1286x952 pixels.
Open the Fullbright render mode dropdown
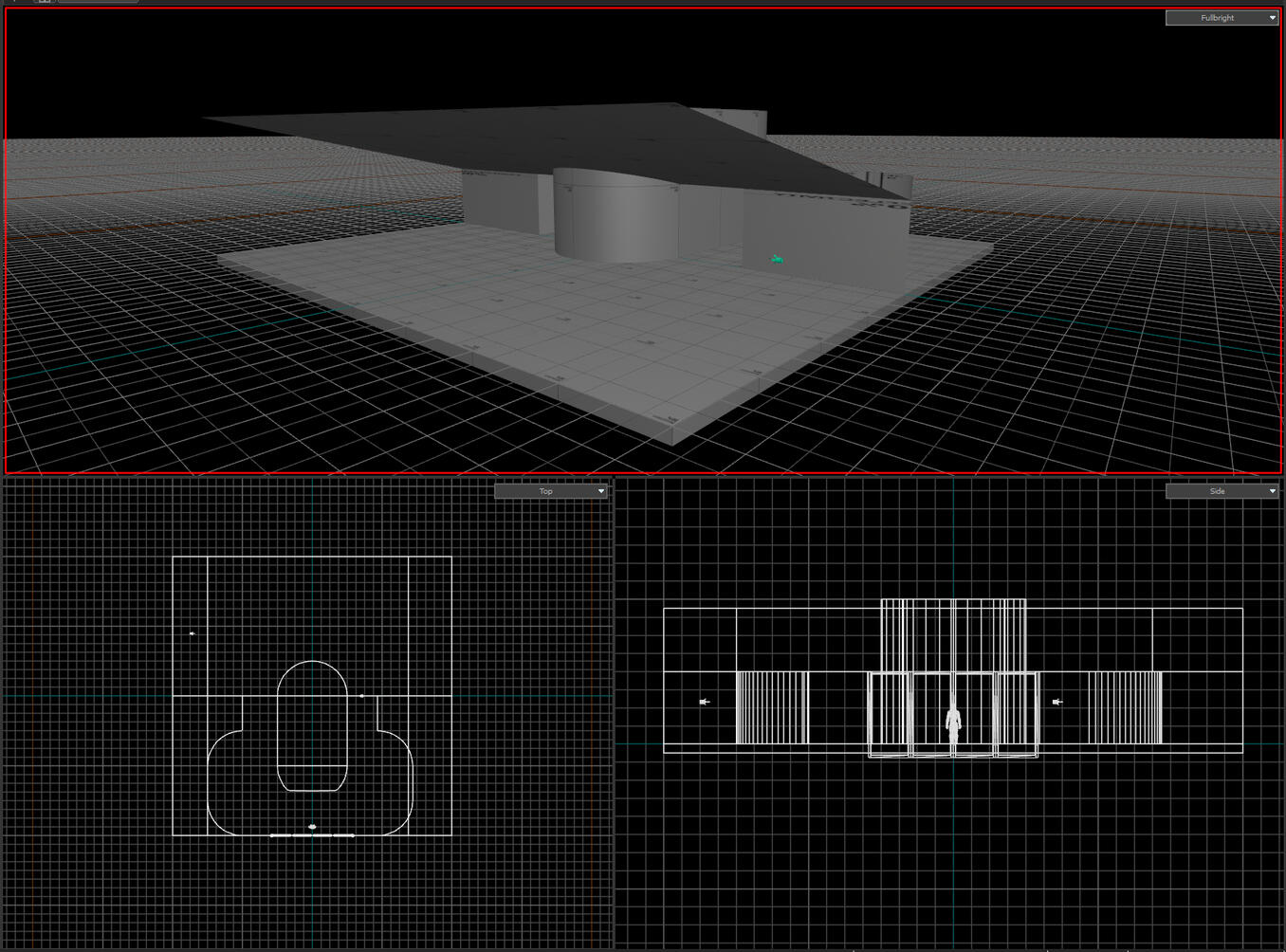tap(1222, 17)
